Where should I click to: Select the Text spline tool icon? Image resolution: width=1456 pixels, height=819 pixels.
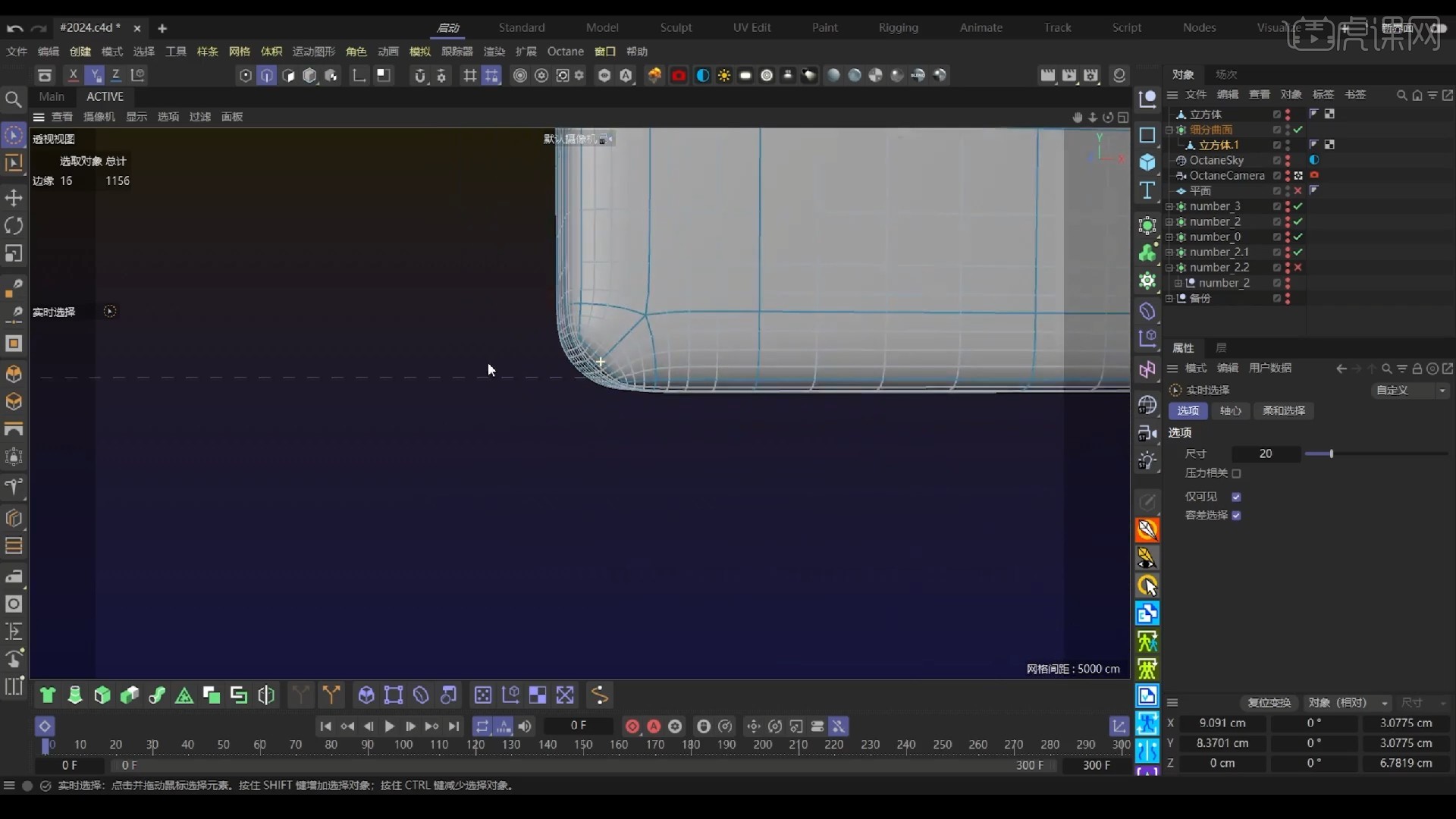(x=1147, y=190)
